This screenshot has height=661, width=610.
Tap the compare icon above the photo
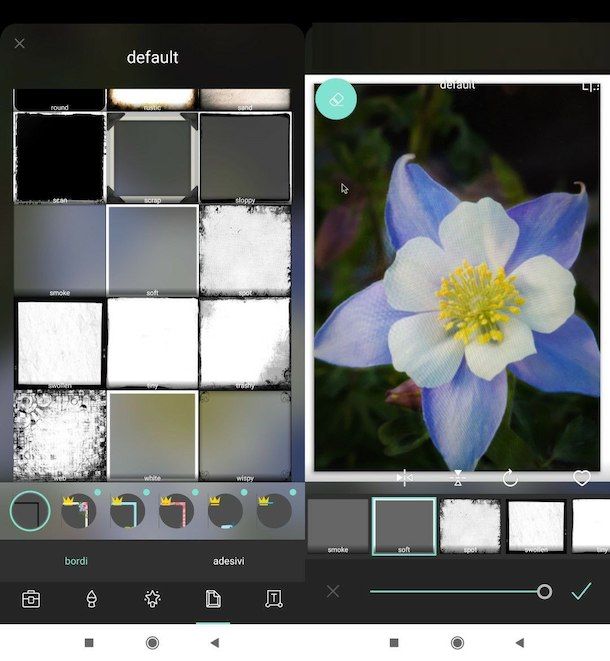click(x=591, y=86)
